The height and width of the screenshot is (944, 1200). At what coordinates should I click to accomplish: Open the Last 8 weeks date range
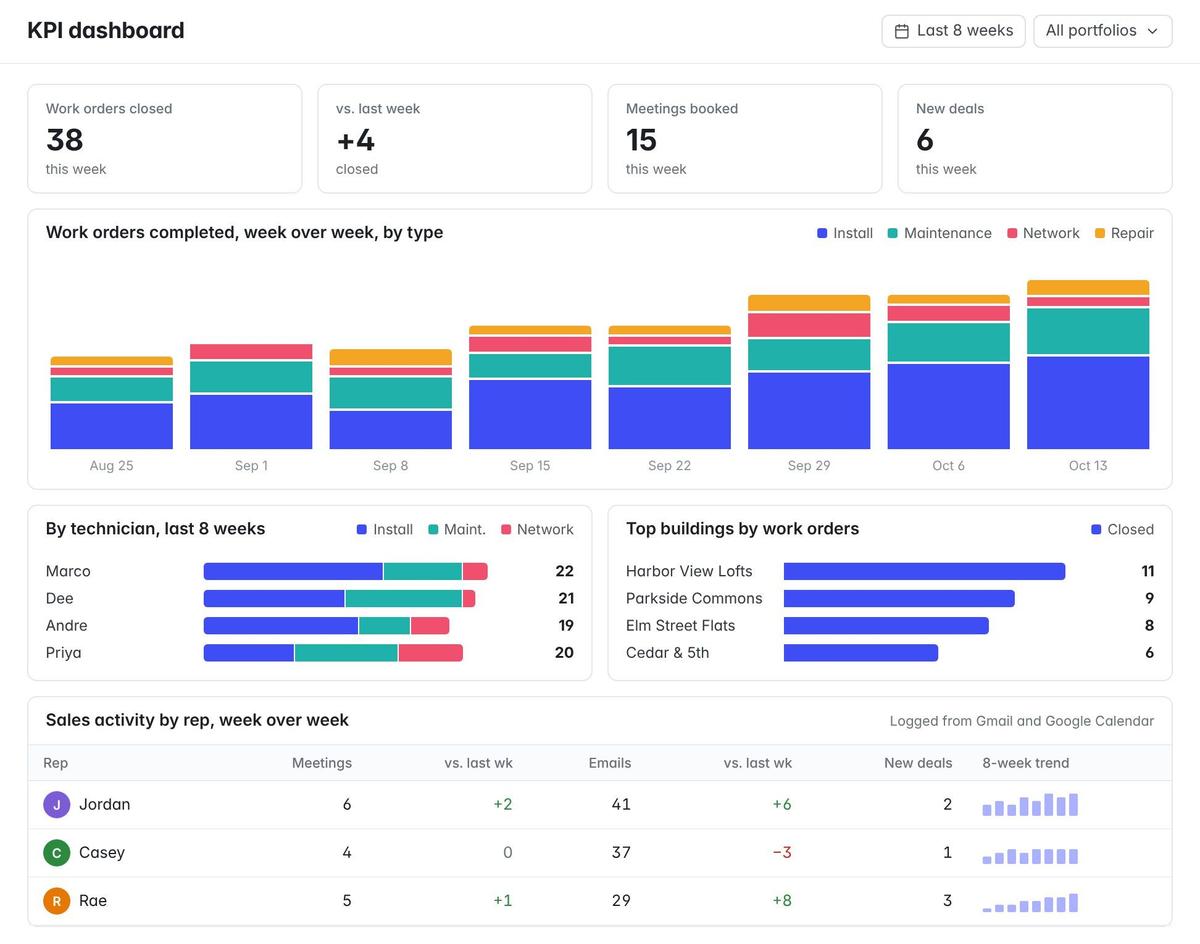coord(954,31)
